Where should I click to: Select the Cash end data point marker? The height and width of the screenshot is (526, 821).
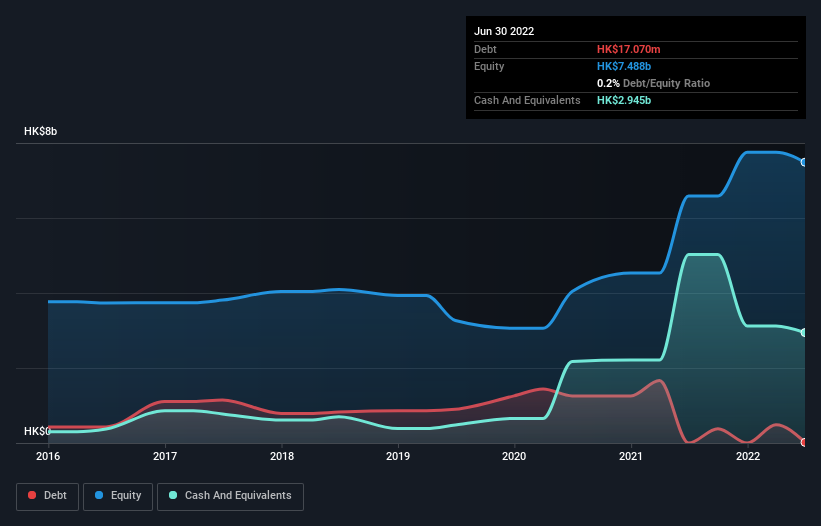pos(804,333)
